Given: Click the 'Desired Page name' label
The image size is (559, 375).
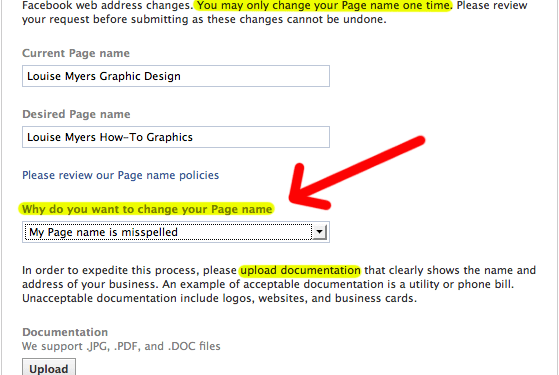Looking at the screenshot, I should click(x=76, y=114).
